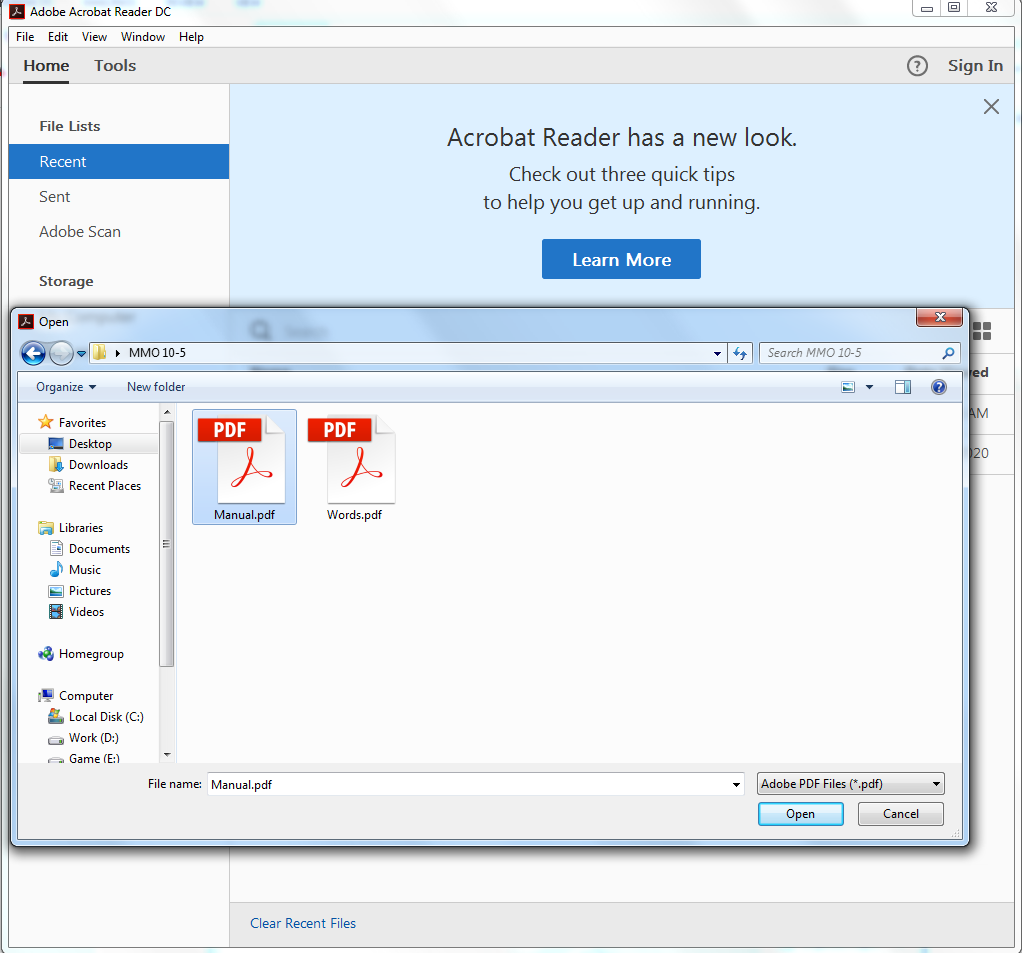The height and width of the screenshot is (953, 1022).
Task: Click the Back arrow in Open dialog
Action: [33, 353]
